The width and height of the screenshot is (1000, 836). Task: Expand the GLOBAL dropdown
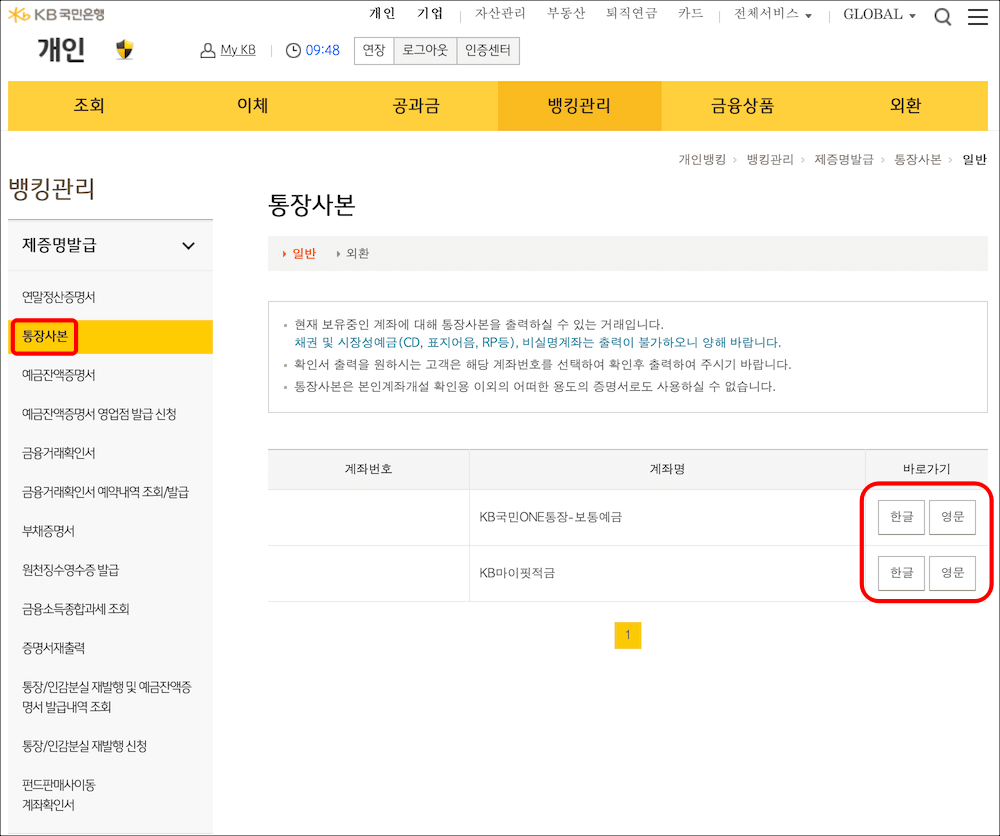[879, 14]
